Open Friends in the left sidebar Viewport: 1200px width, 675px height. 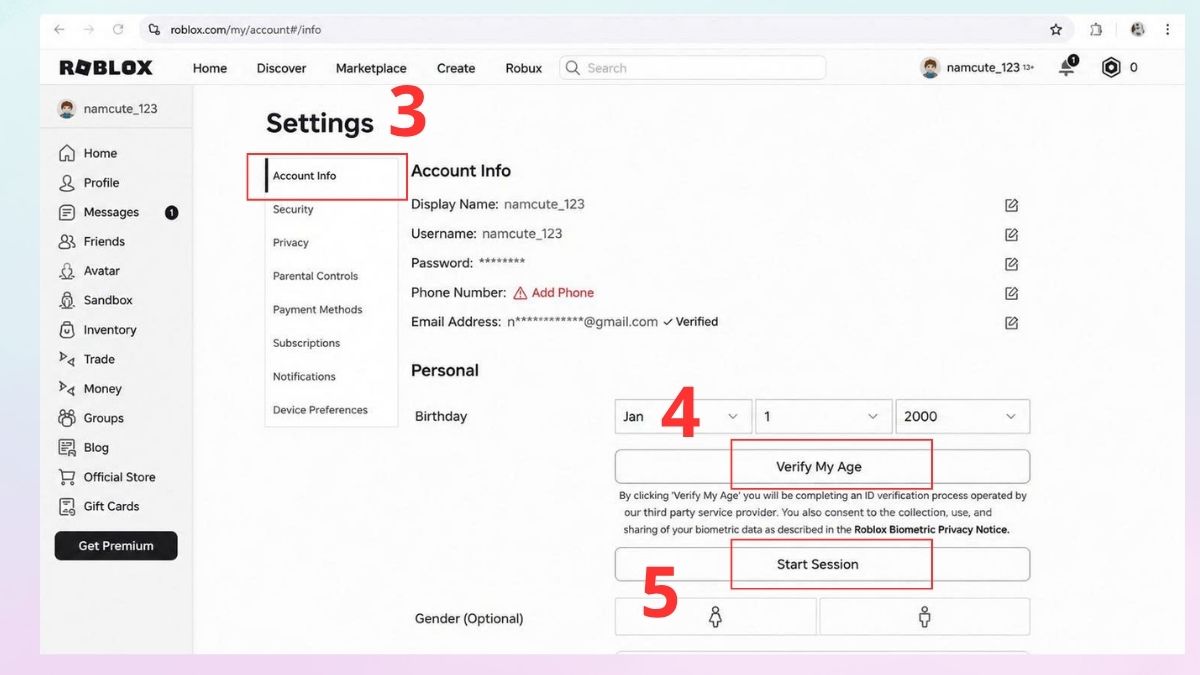tap(92, 241)
